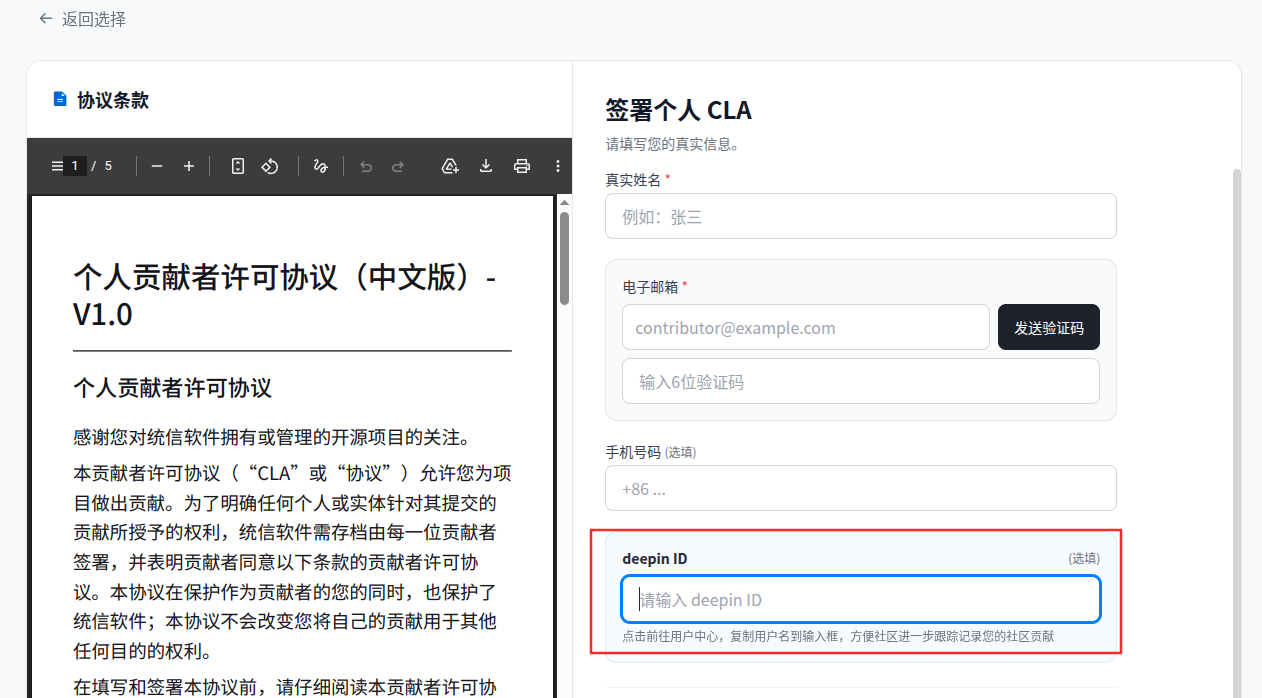1262x698 pixels.
Task: Click the email address input field
Action: [805, 327]
